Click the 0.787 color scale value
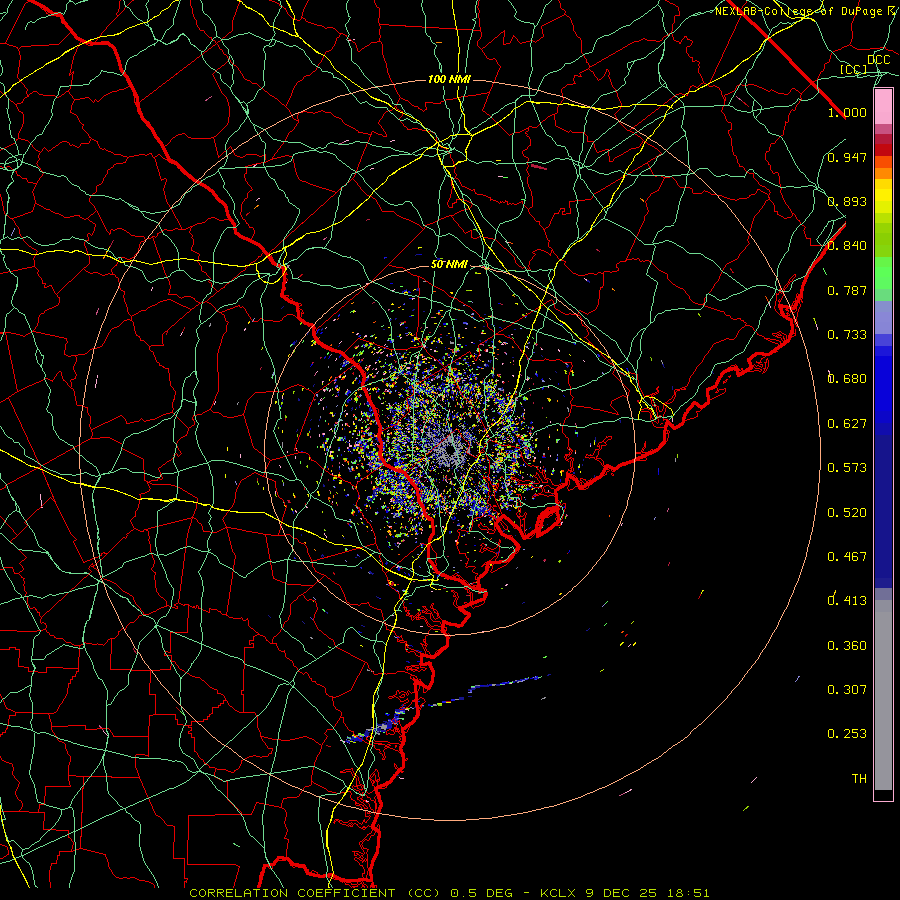 pos(847,290)
